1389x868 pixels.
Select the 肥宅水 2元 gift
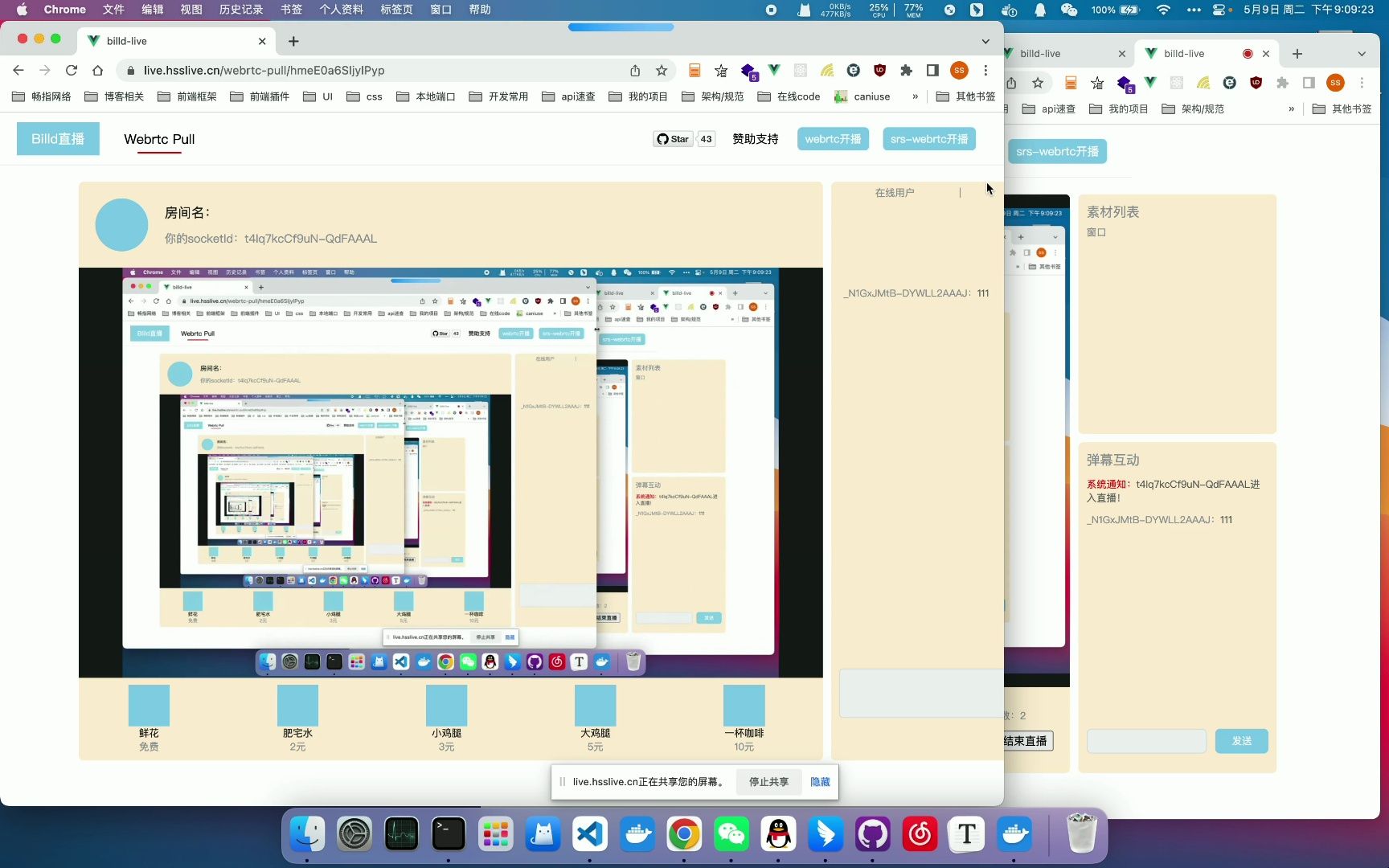[x=297, y=718]
